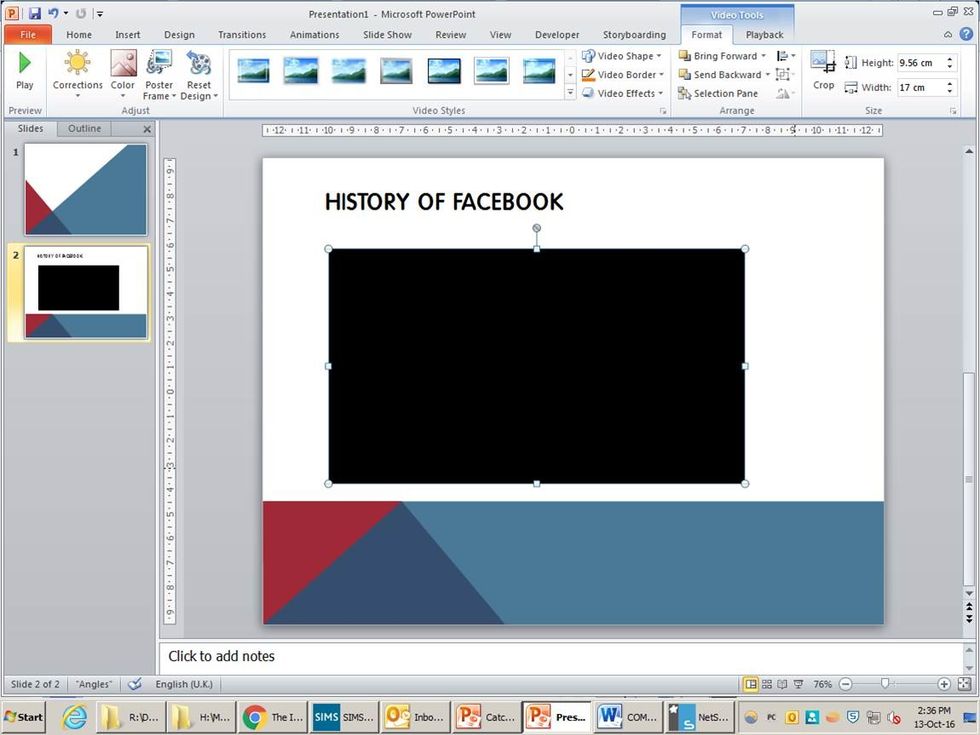Viewport: 980px width, 735px height.
Task: Switch to the Insert tab
Action: point(128,35)
